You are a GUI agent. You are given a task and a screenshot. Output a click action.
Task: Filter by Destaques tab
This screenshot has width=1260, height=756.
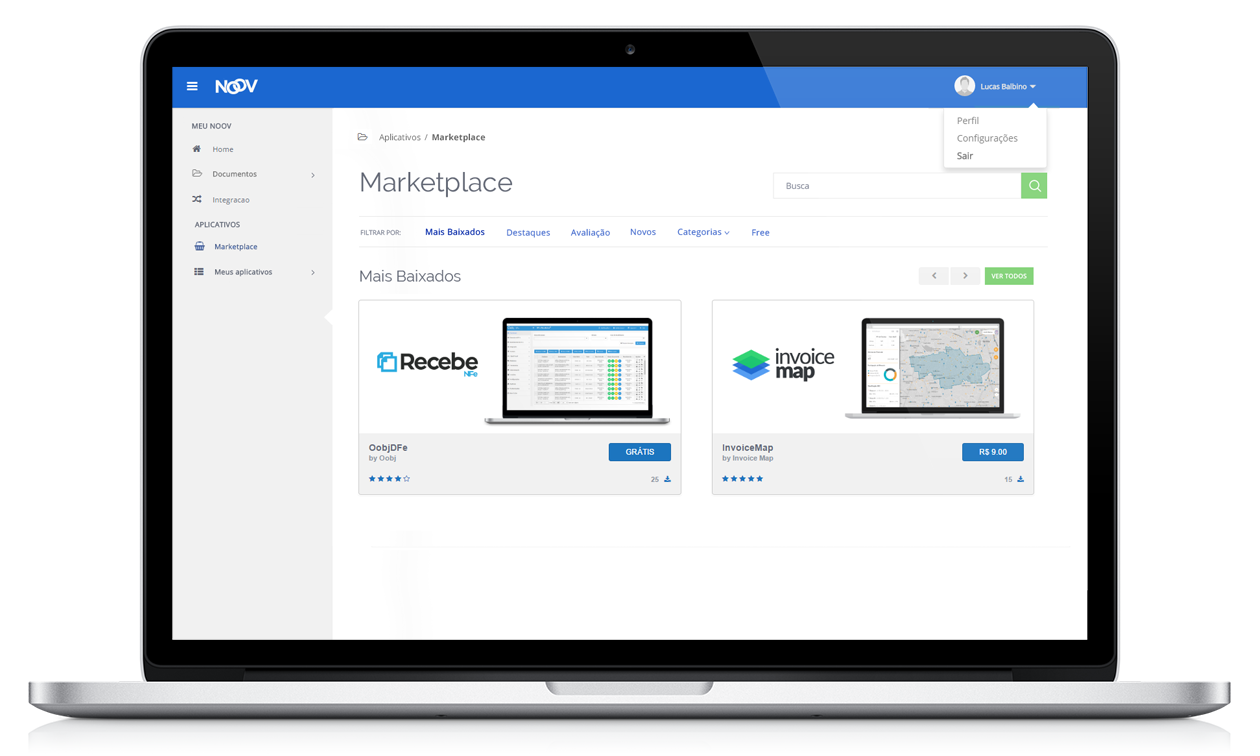click(528, 233)
